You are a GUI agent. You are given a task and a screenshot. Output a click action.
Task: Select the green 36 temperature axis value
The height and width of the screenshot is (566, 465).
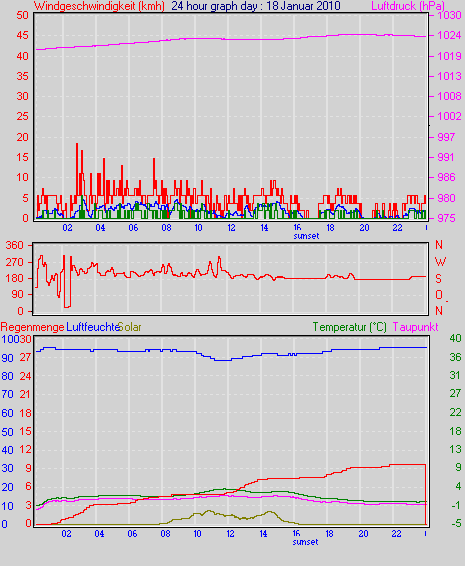coord(455,357)
